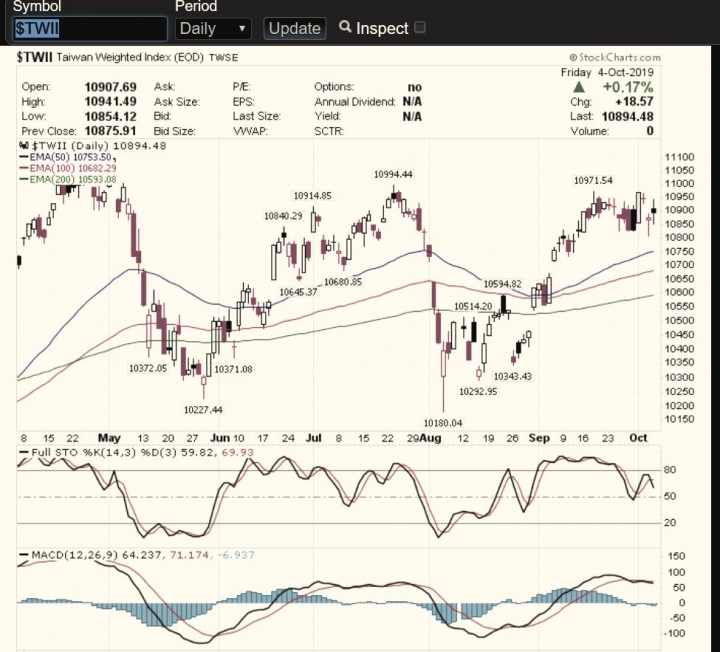Click the Last value 10894.48 in header
The image size is (720, 652).
(x=627, y=116)
